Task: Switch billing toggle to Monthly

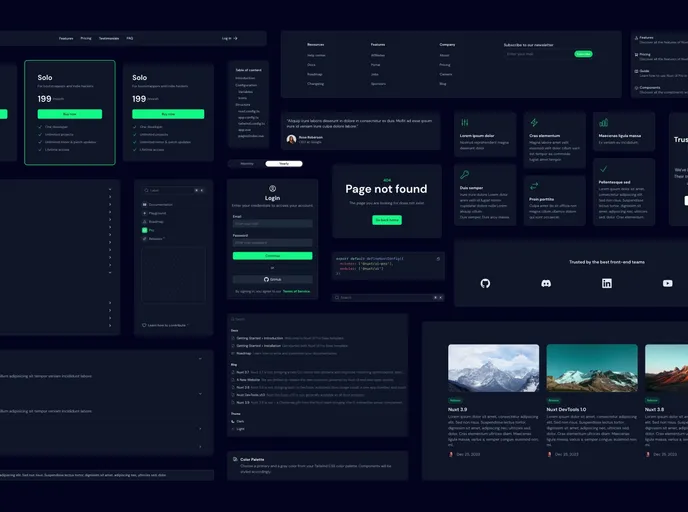Action: point(246,163)
